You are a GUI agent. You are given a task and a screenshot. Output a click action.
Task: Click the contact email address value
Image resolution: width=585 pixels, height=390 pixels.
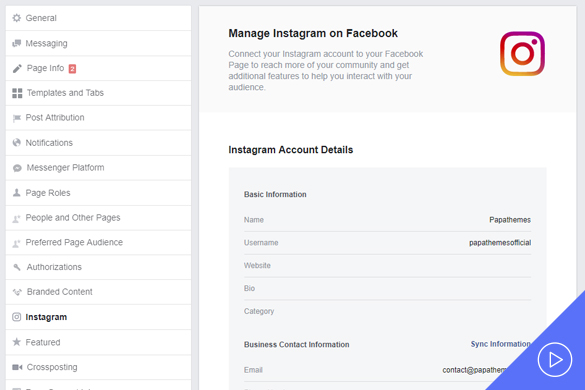coord(475,370)
